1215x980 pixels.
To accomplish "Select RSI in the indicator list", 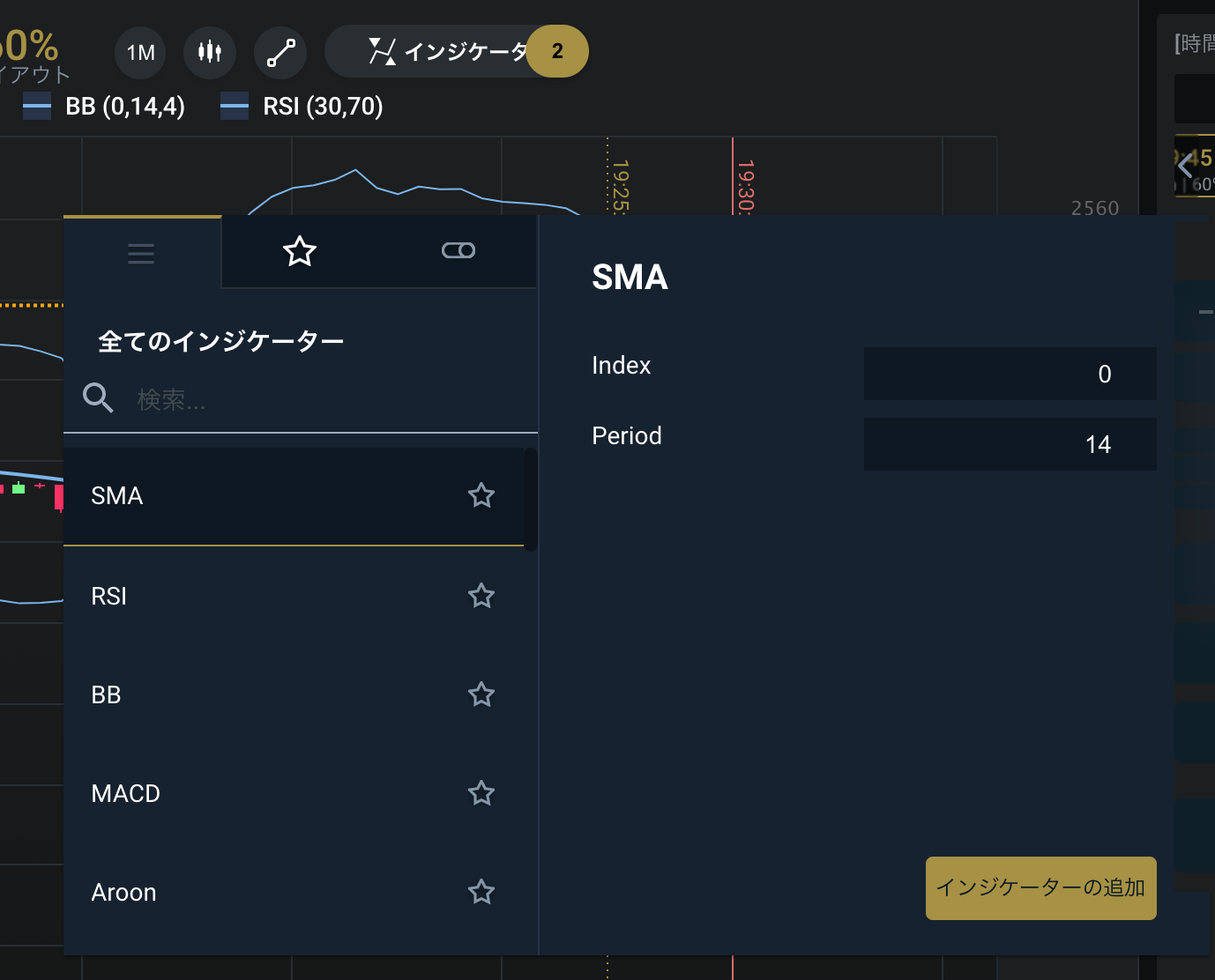I will (x=109, y=597).
